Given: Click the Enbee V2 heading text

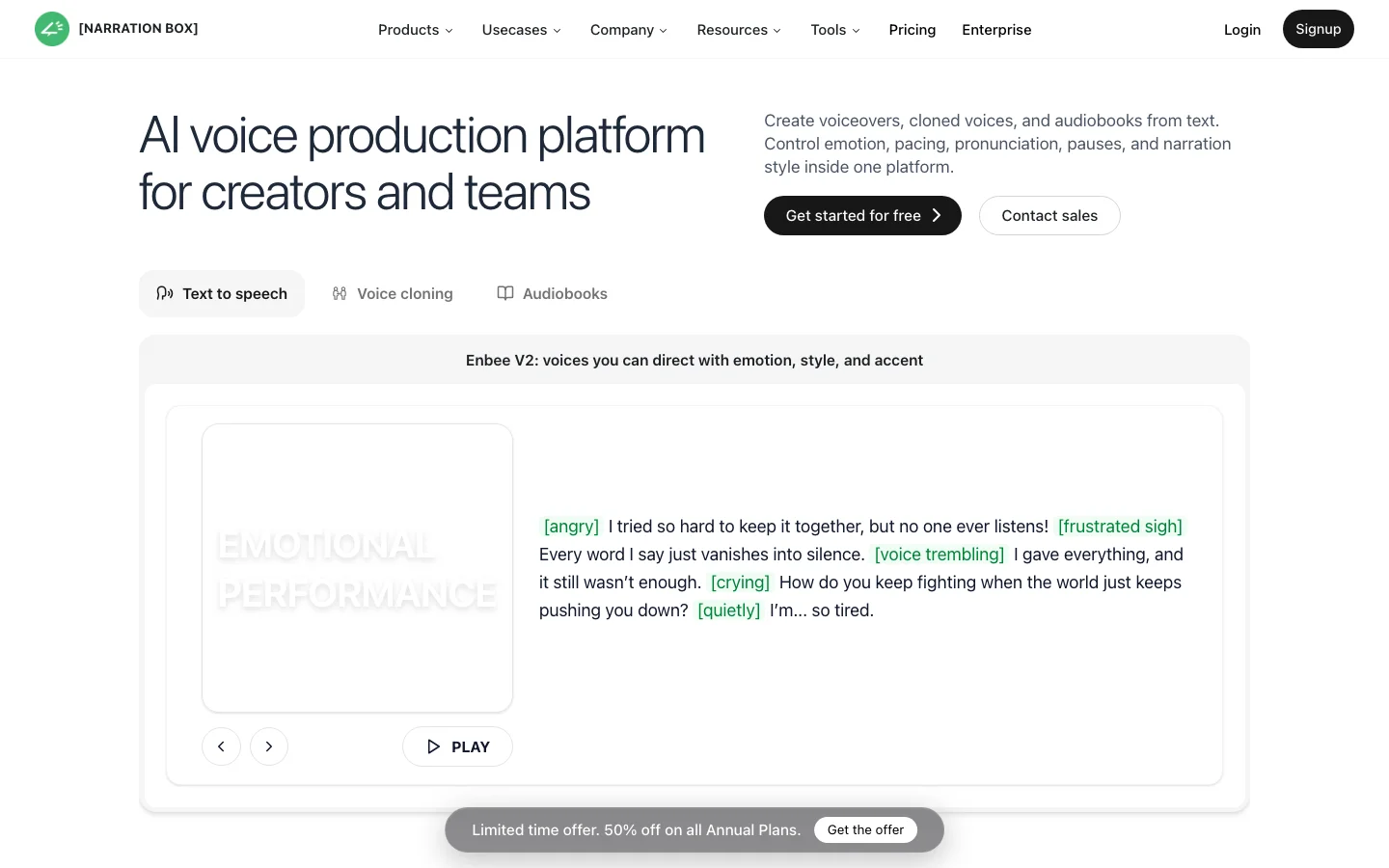Looking at the screenshot, I should pos(694,361).
